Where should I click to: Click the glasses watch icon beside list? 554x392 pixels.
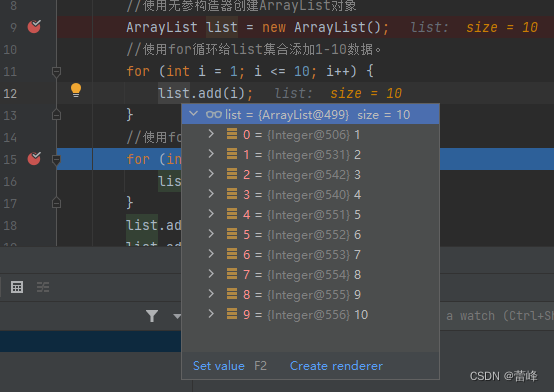click(214, 114)
